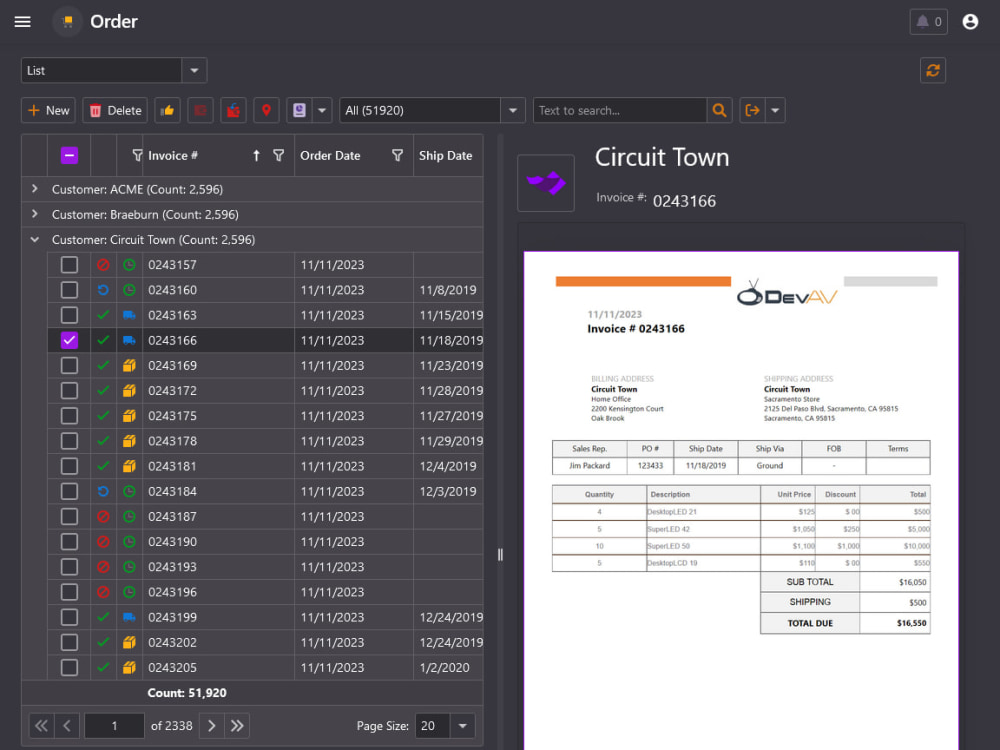The height and width of the screenshot is (750, 1000).
Task: Check the box for invoice 0243160
Action: (70, 290)
